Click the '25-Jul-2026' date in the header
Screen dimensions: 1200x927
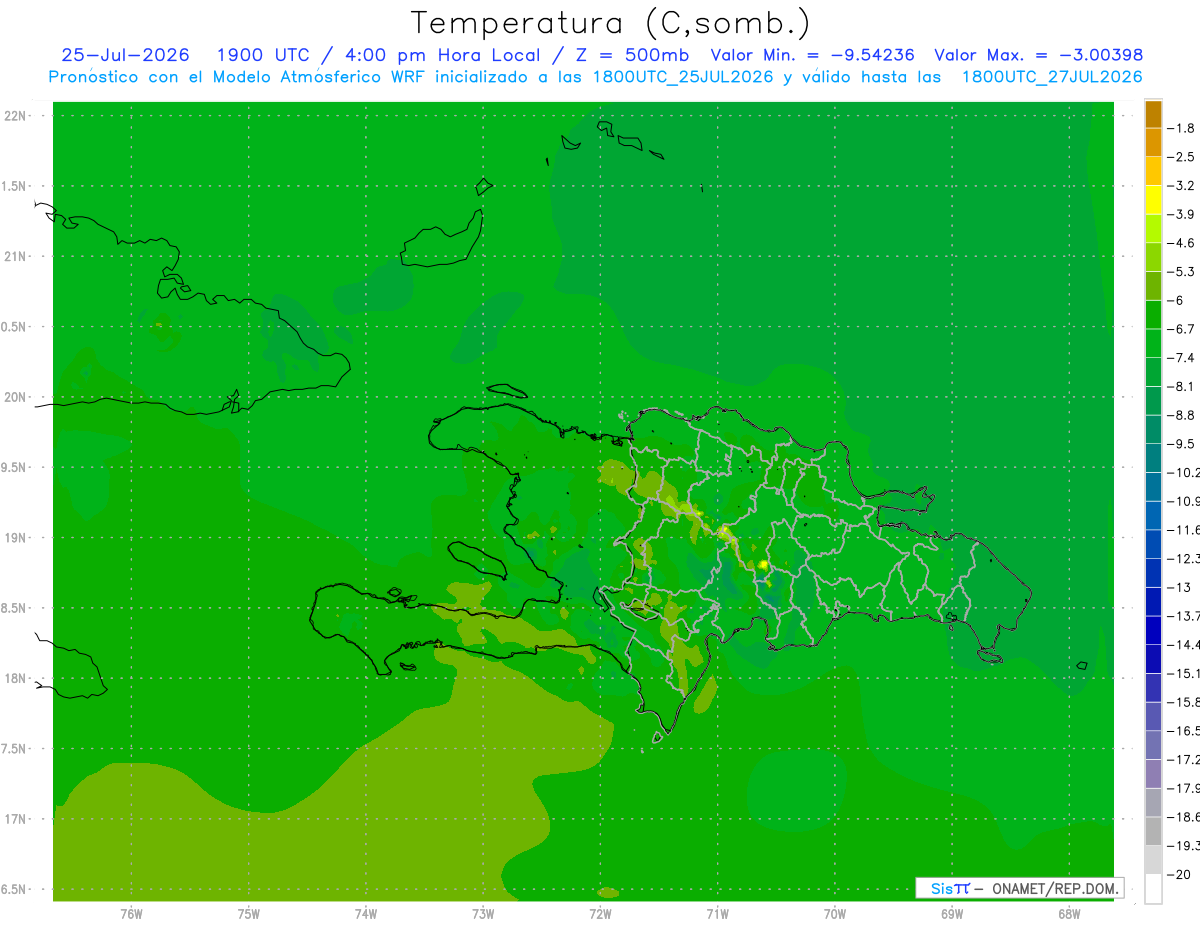pyautogui.click(x=125, y=55)
